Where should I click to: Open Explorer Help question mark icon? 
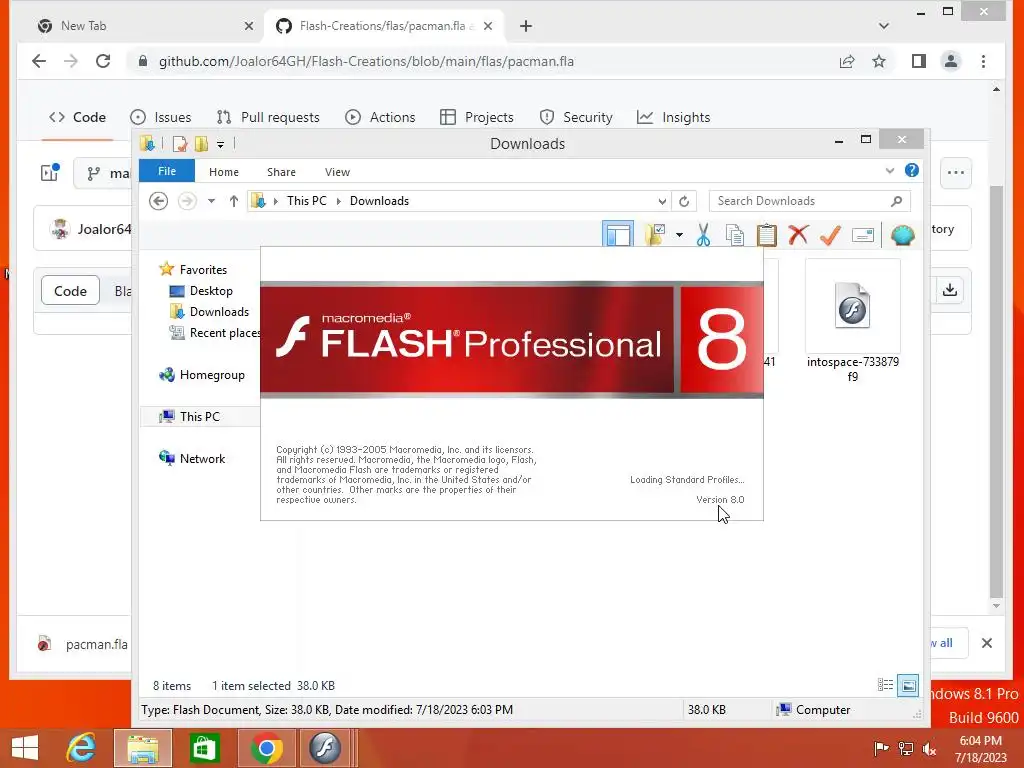pos(912,170)
